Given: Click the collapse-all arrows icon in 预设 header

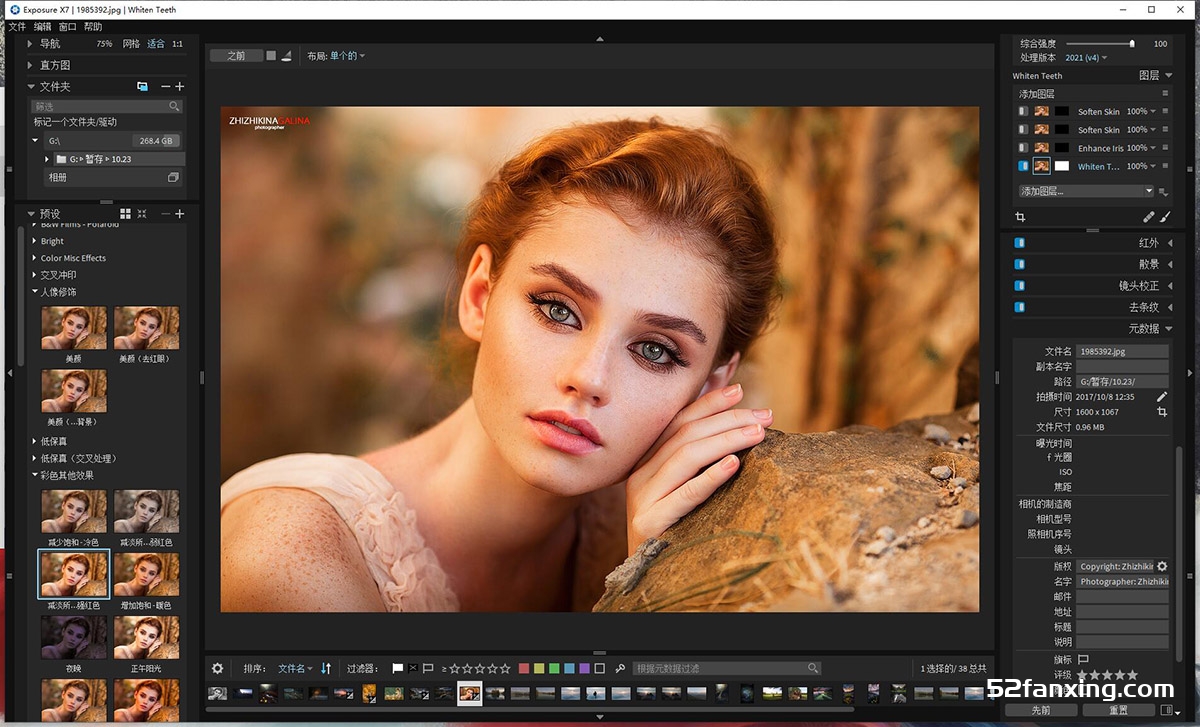Looking at the screenshot, I should click(142, 214).
